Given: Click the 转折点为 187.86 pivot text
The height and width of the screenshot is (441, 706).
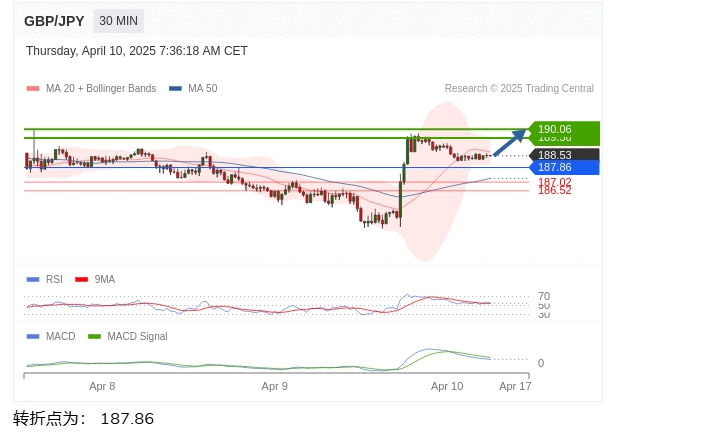Looking at the screenshot, I should [x=83, y=418].
